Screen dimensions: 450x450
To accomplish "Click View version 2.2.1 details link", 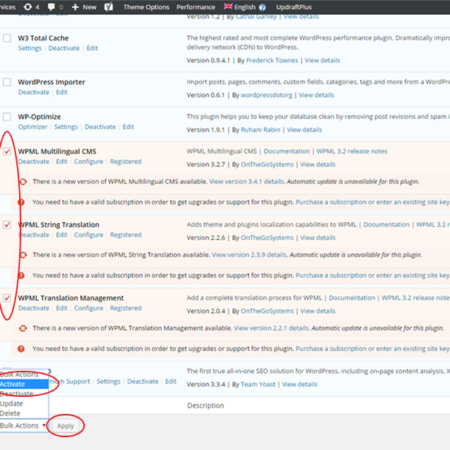I will (x=271, y=328).
